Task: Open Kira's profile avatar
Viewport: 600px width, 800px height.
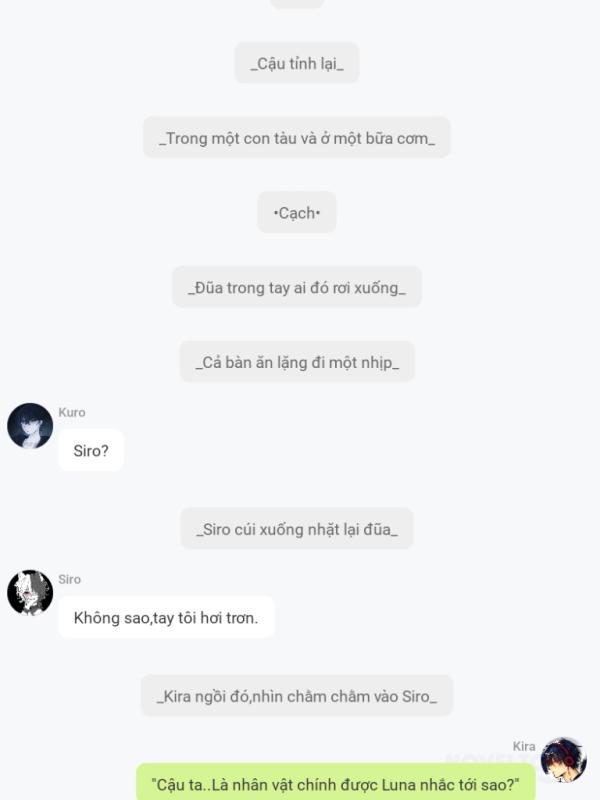Action: tap(563, 759)
